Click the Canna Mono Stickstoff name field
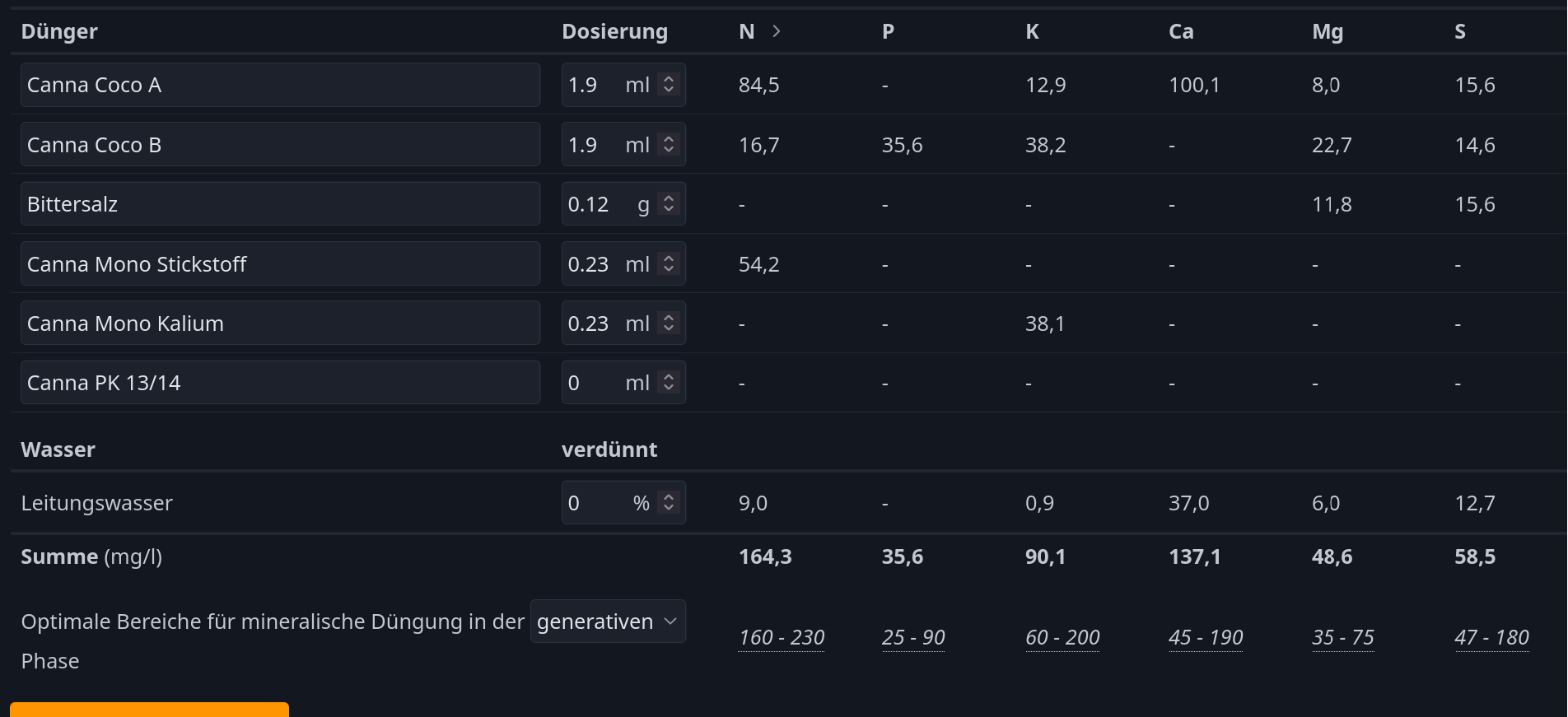This screenshot has width=1568, height=717. click(x=280, y=264)
